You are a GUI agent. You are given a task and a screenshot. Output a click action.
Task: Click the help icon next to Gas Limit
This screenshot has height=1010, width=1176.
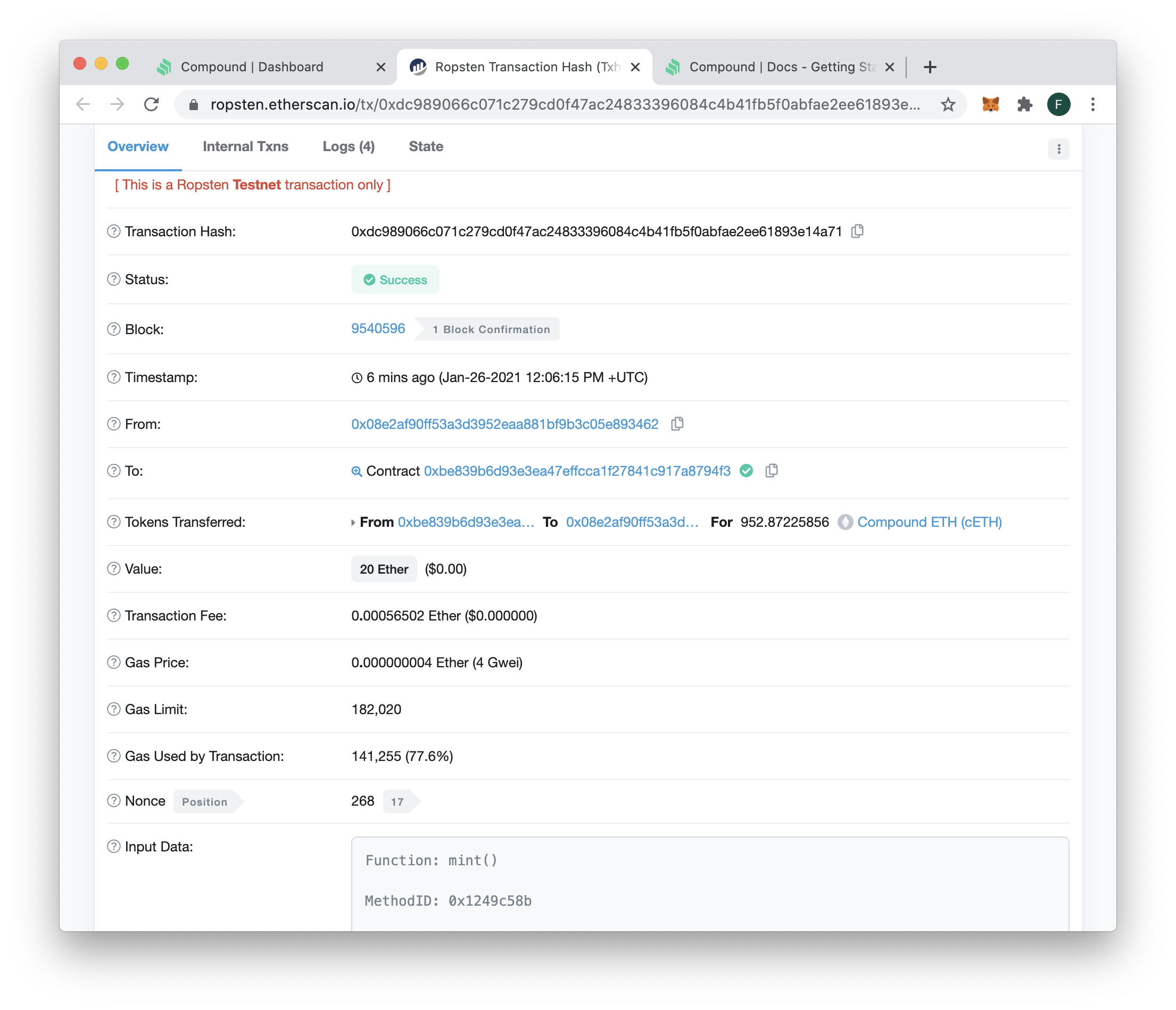[x=114, y=709]
